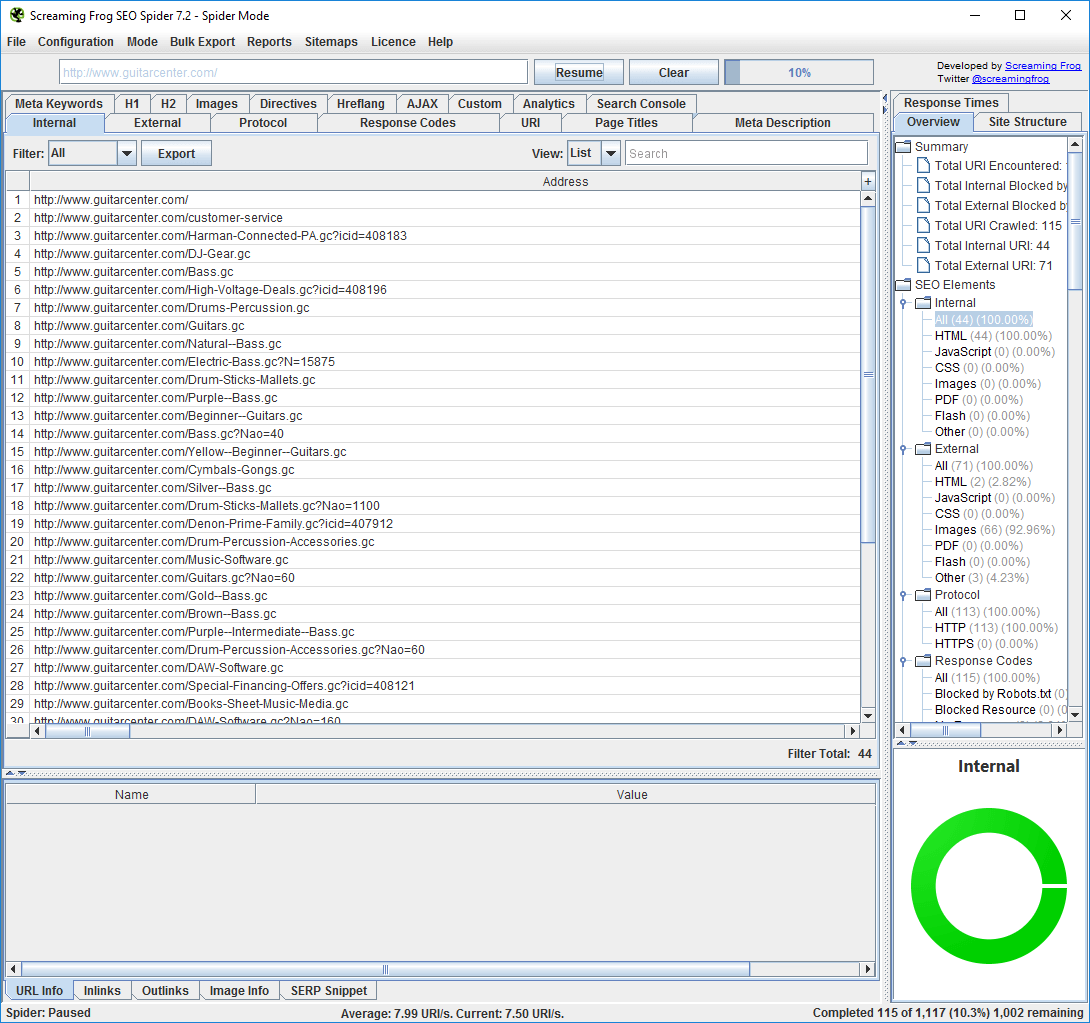This screenshot has width=1090, height=1023.
Task: Click the Overview tree's scroll down arrow
Action: click(1075, 714)
